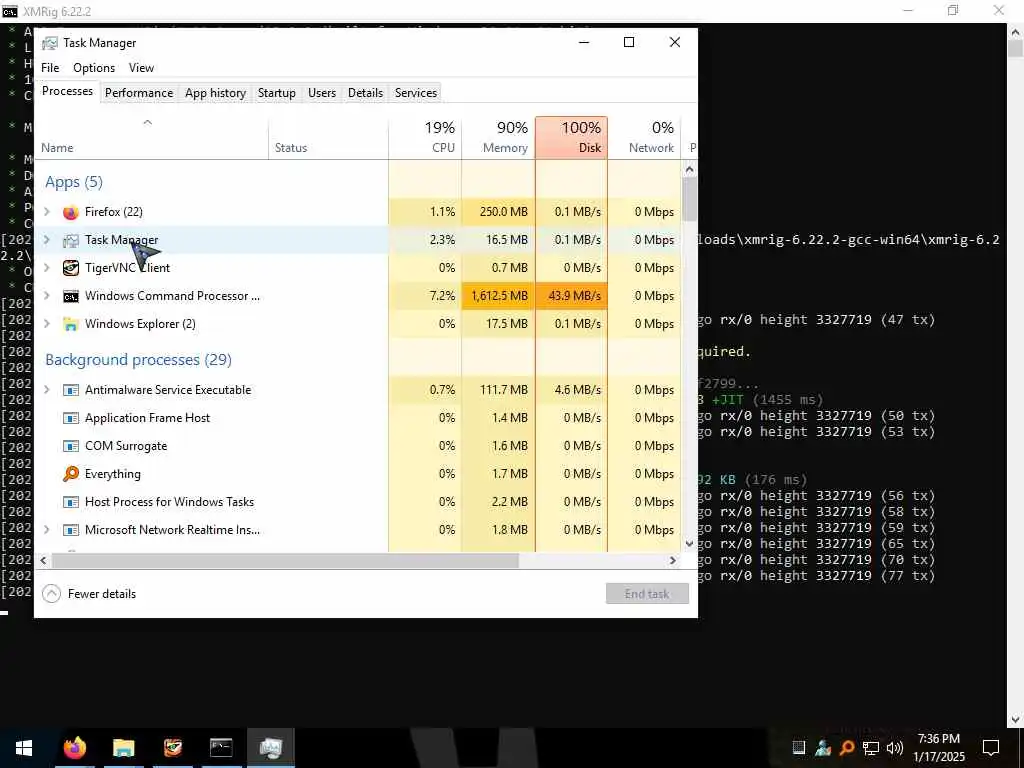
Task: Click the user accounts tray icon
Action: pos(823,748)
